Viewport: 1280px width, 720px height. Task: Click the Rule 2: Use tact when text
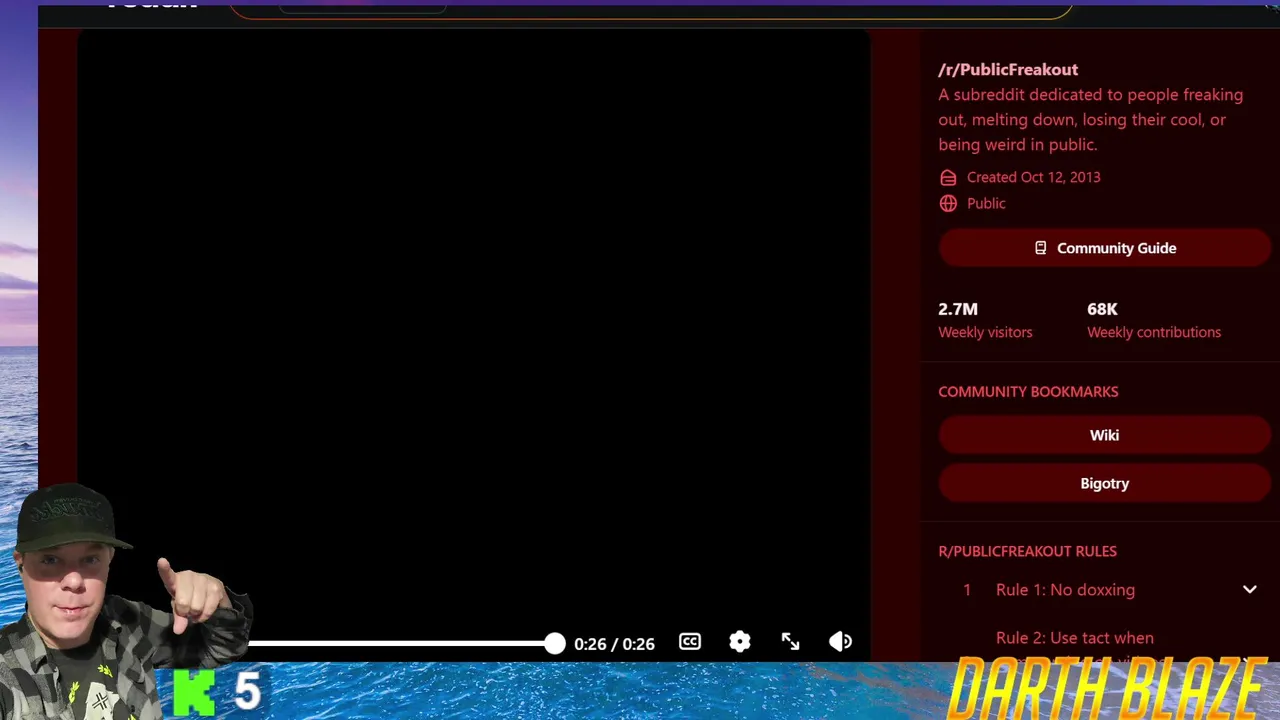click(x=1075, y=638)
